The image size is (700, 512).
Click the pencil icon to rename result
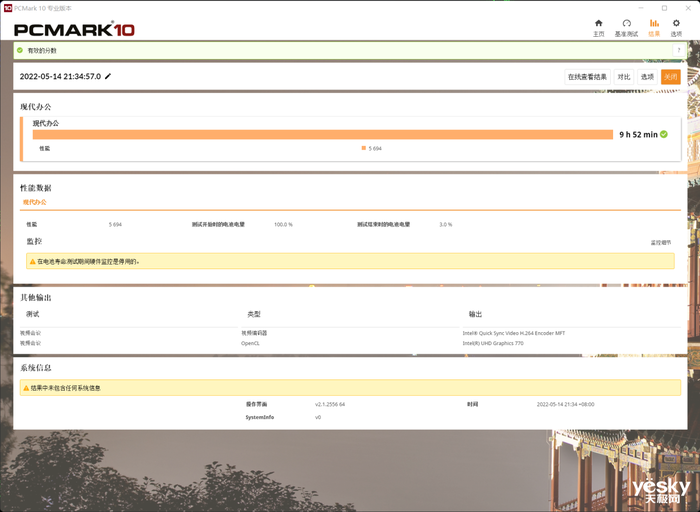108,76
